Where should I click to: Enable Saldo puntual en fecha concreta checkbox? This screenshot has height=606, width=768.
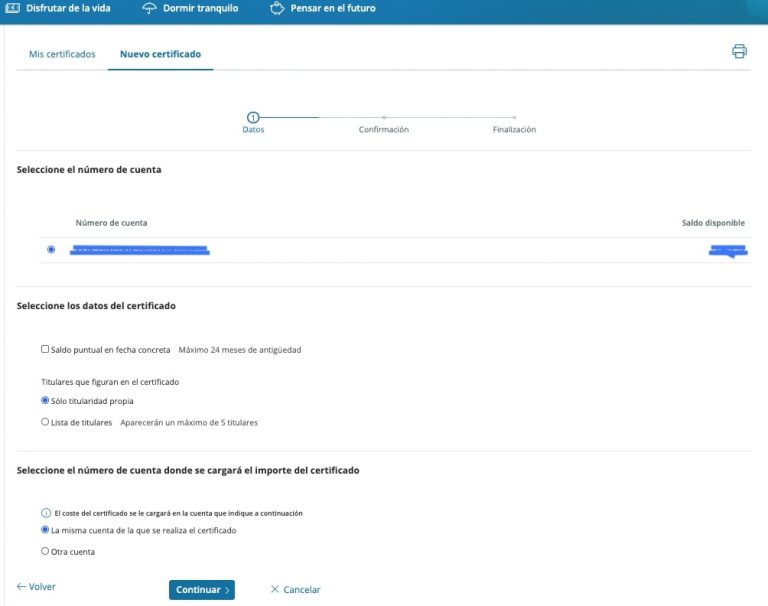(x=45, y=349)
